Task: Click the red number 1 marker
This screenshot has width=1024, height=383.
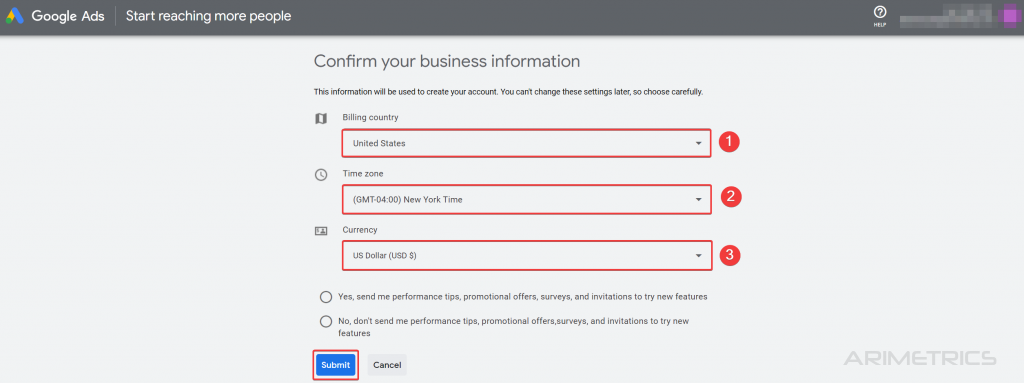Action: click(729, 142)
